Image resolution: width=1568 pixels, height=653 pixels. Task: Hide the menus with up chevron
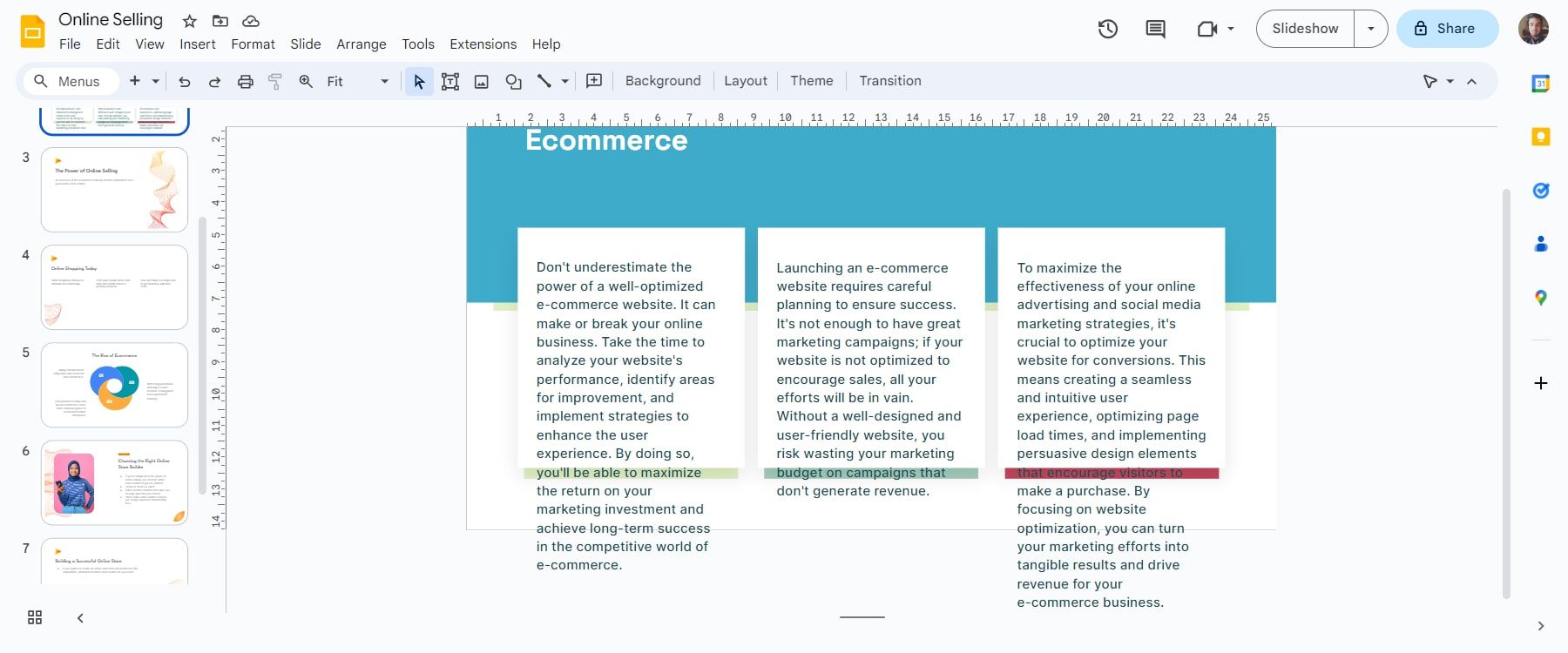(1472, 81)
